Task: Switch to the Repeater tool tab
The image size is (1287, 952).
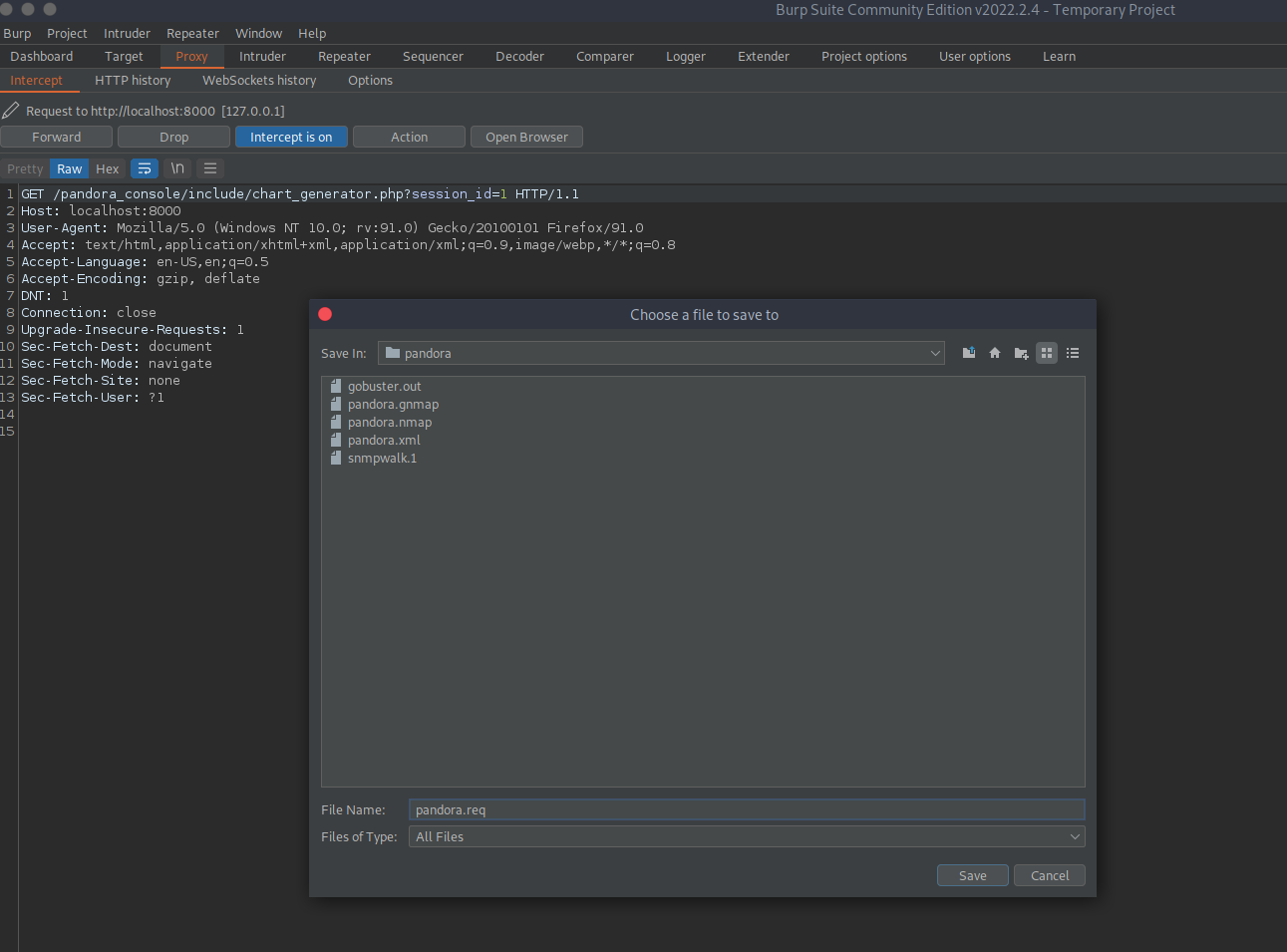Action: (x=344, y=56)
